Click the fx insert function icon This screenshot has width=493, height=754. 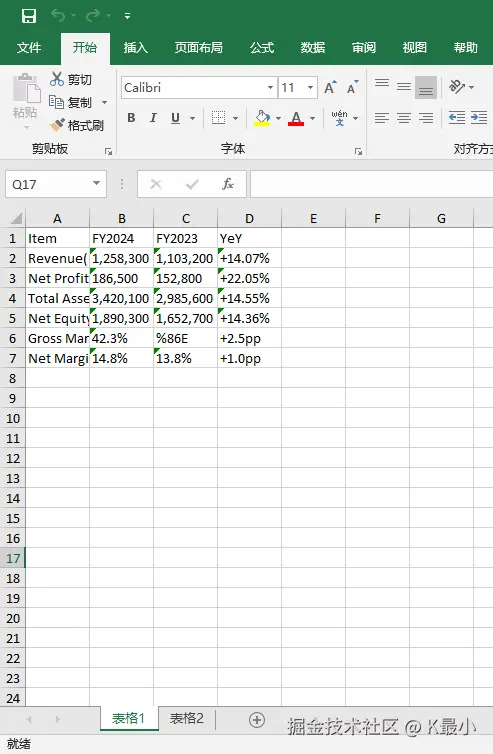[228, 184]
